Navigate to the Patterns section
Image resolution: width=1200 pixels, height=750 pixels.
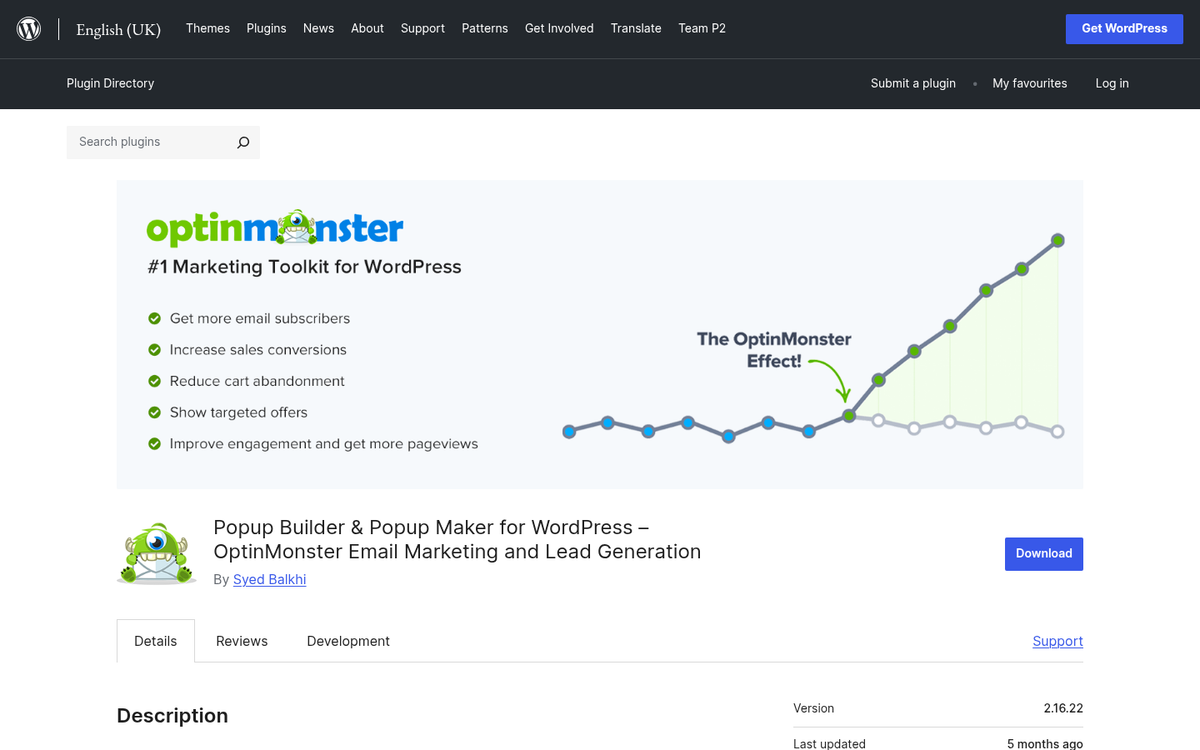click(x=485, y=28)
